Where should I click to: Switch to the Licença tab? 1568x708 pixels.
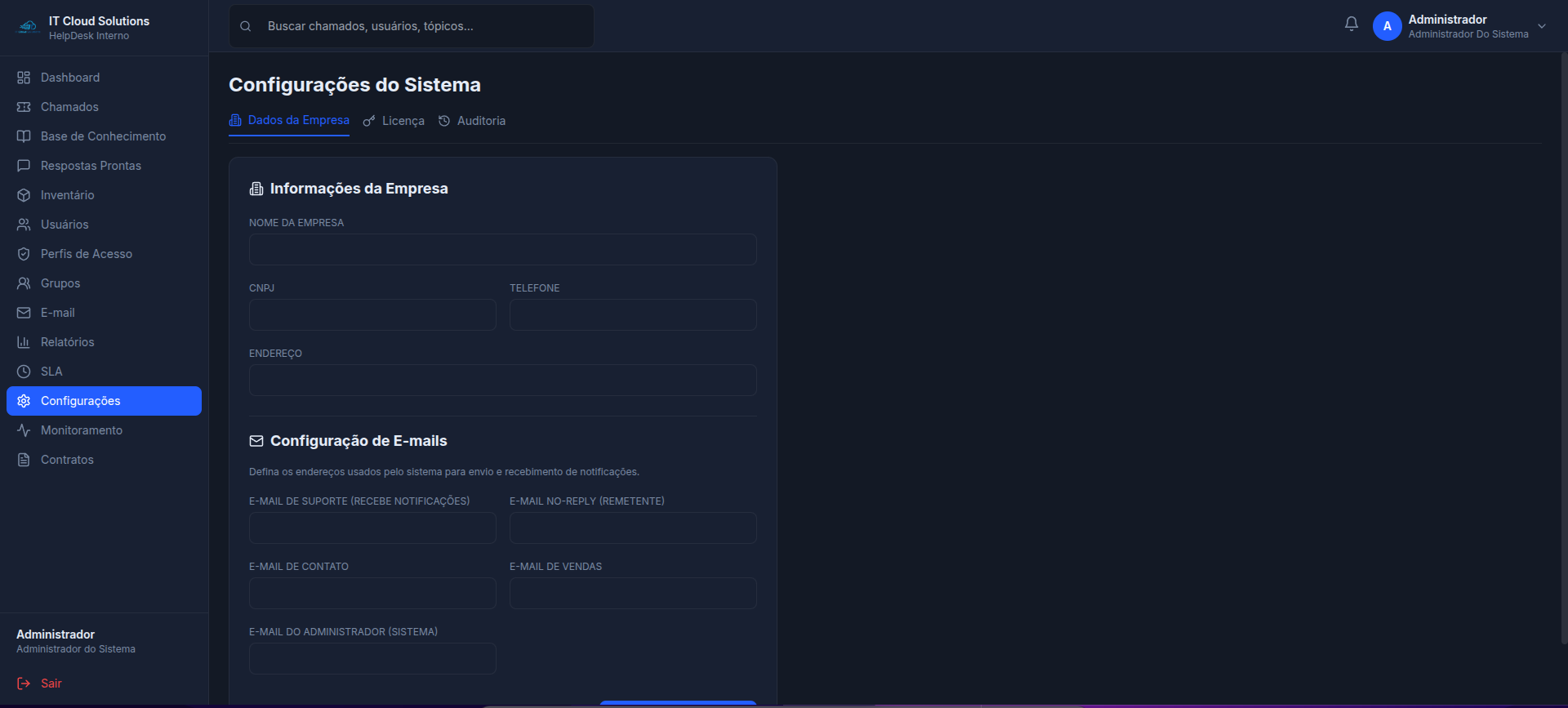click(x=394, y=121)
